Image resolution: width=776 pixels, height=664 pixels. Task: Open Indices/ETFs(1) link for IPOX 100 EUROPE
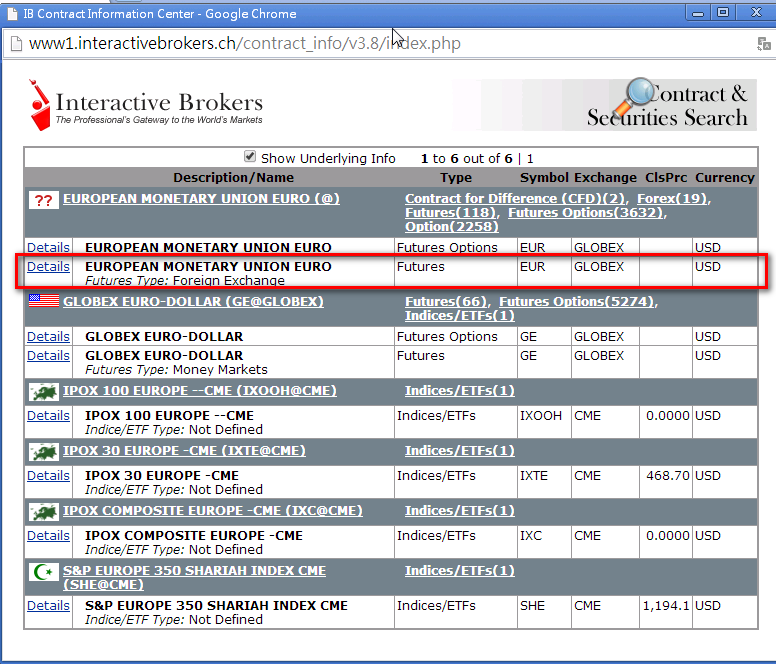pos(460,391)
